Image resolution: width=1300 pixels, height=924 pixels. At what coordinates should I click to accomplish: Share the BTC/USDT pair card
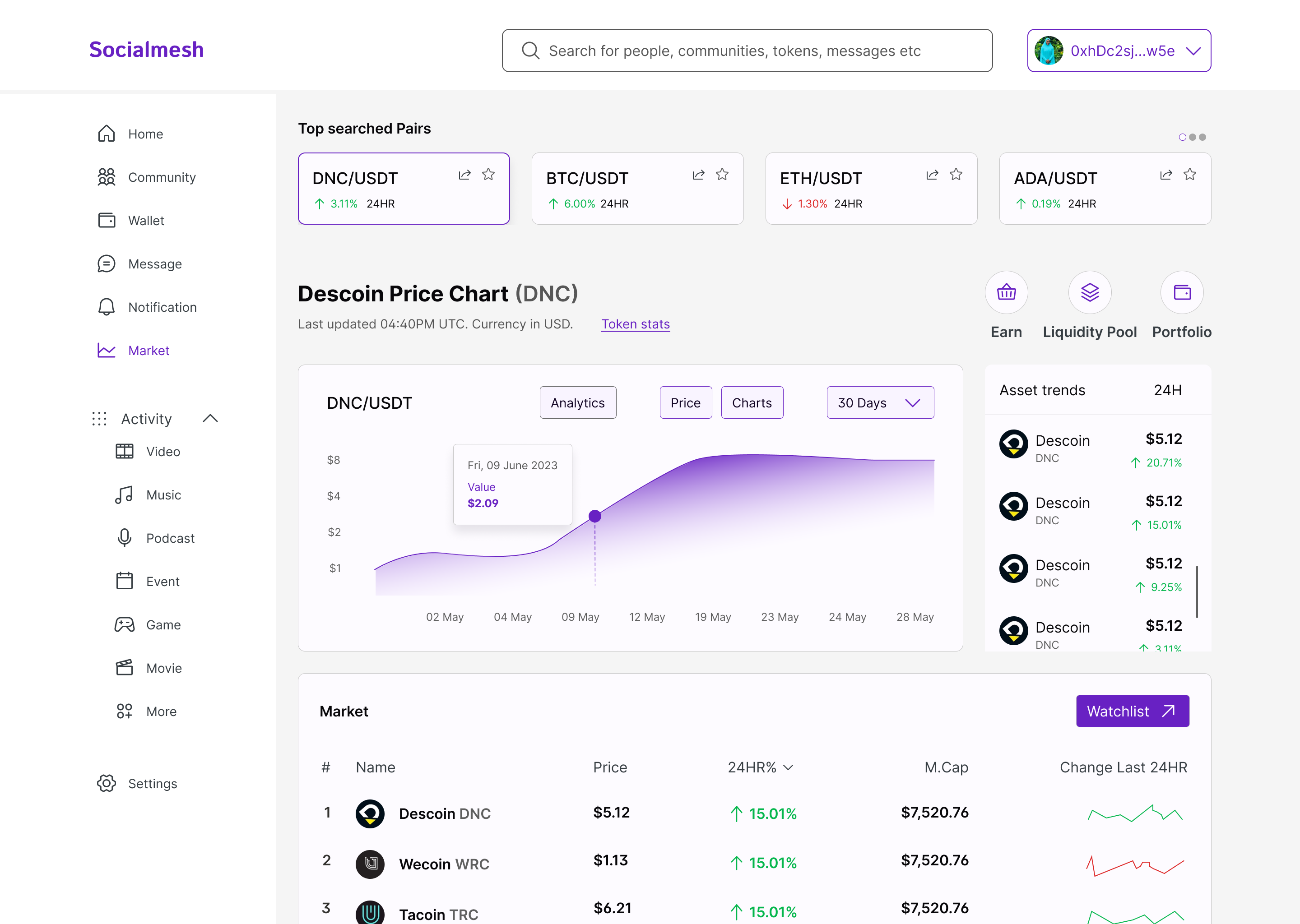pyautogui.click(x=698, y=175)
